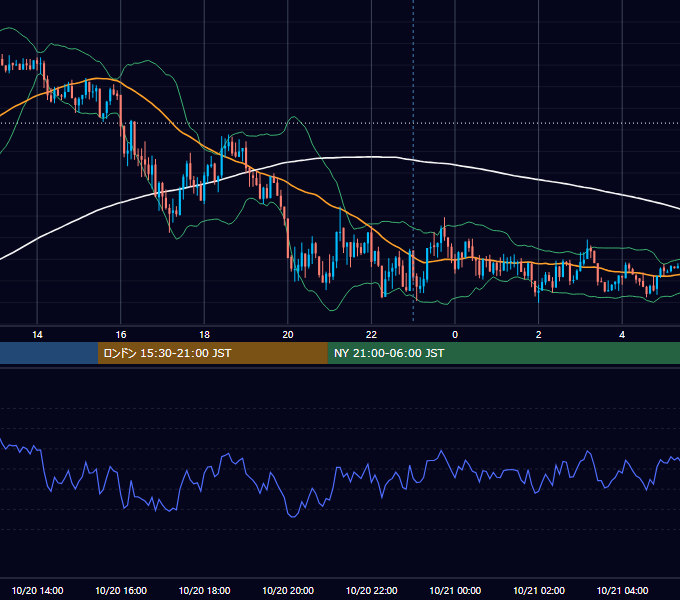This screenshot has height=600, width=680.
Task: Click the hour 14 axis tick label
Action: pyautogui.click(x=37, y=335)
